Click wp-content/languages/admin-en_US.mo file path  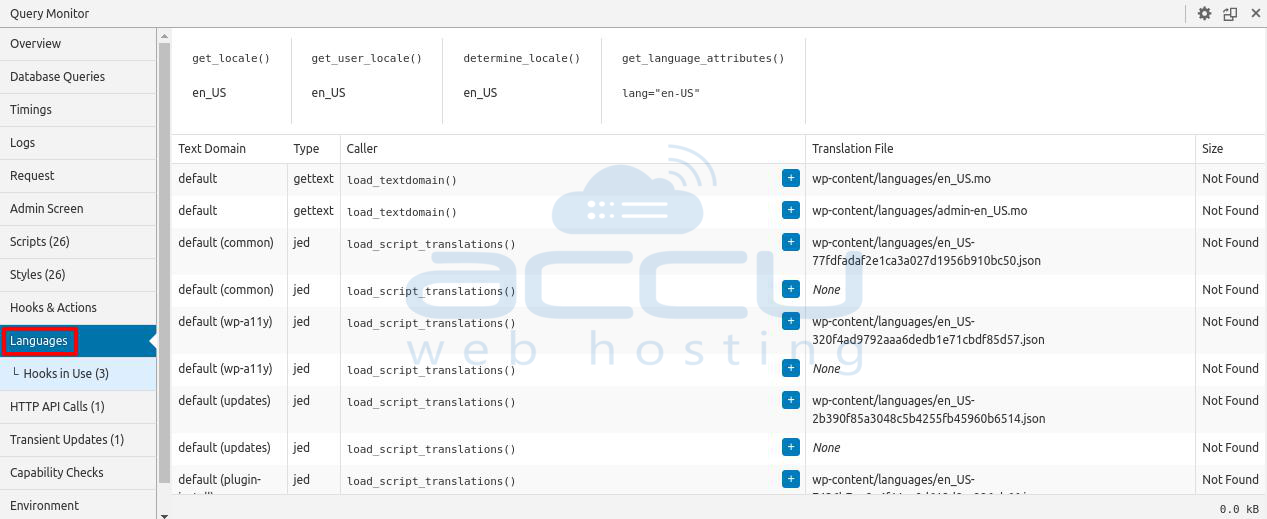(x=919, y=210)
